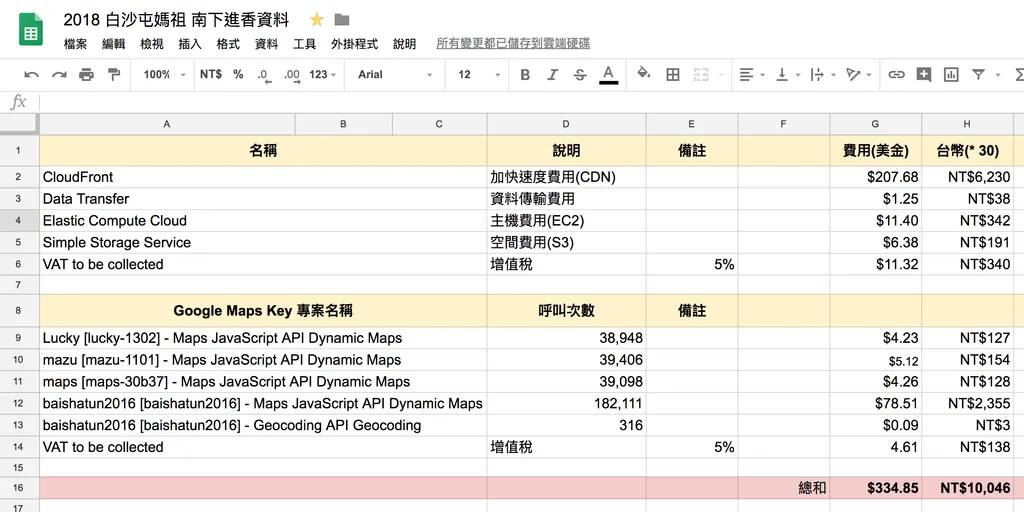Screen dimensions: 1024x512
Task: Click the merge cells icon
Action: 701,74
